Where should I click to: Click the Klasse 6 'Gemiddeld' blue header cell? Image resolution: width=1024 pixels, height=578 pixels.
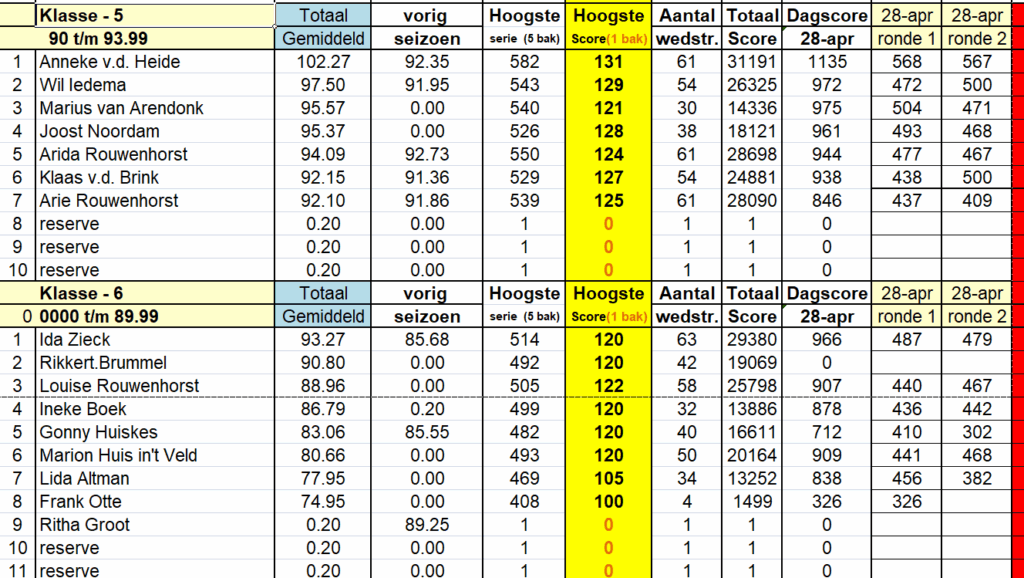click(x=323, y=317)
